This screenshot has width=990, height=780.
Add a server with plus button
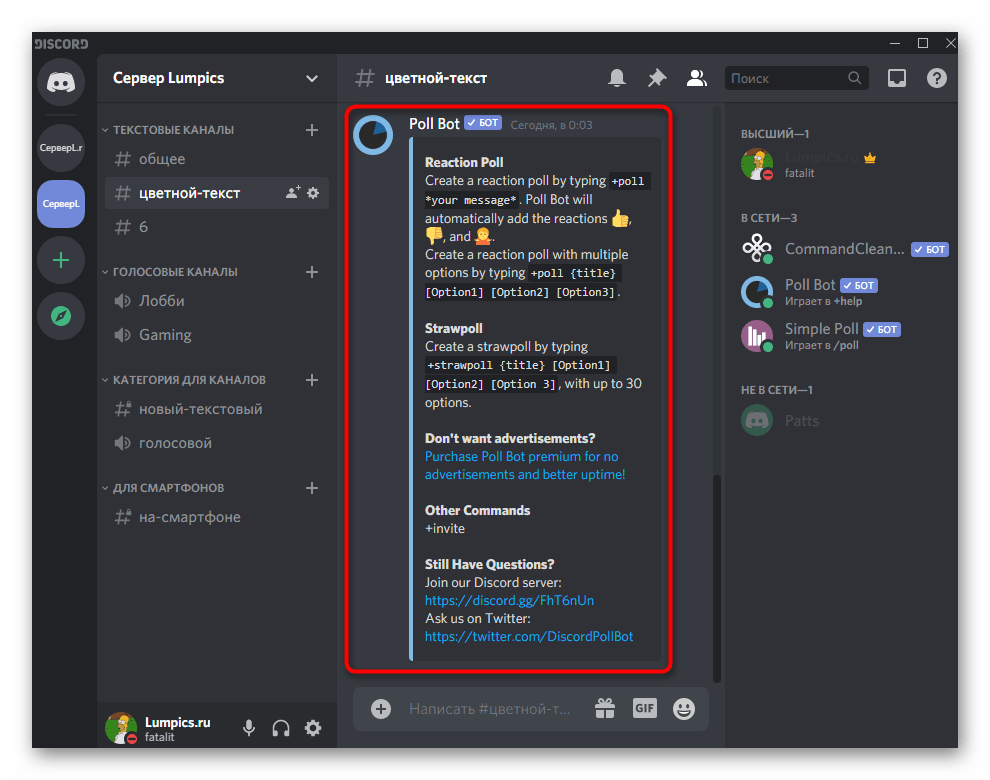click(x=61, y=260)
